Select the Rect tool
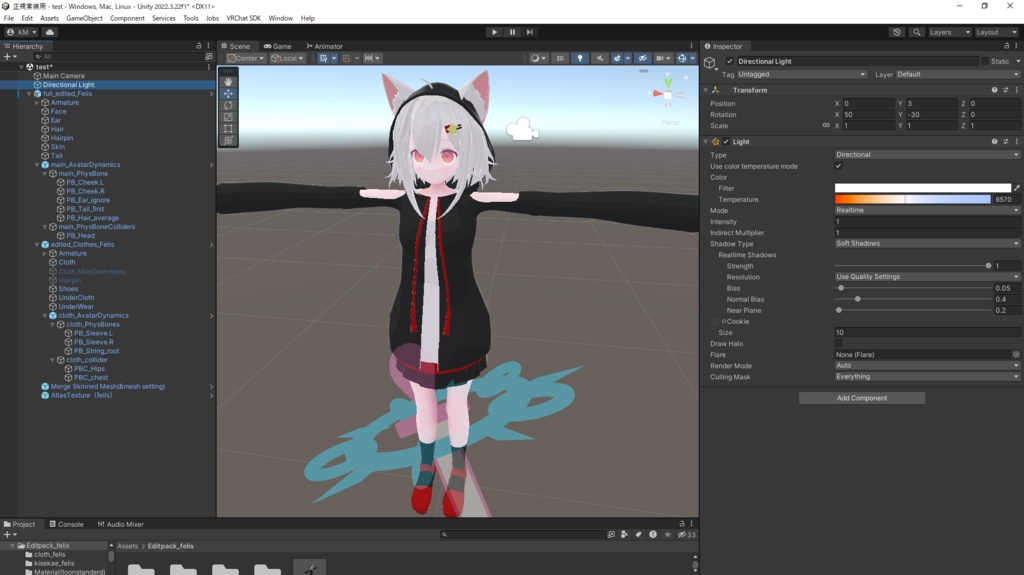This screenshot has width=1024, height=575. (228, 129)
